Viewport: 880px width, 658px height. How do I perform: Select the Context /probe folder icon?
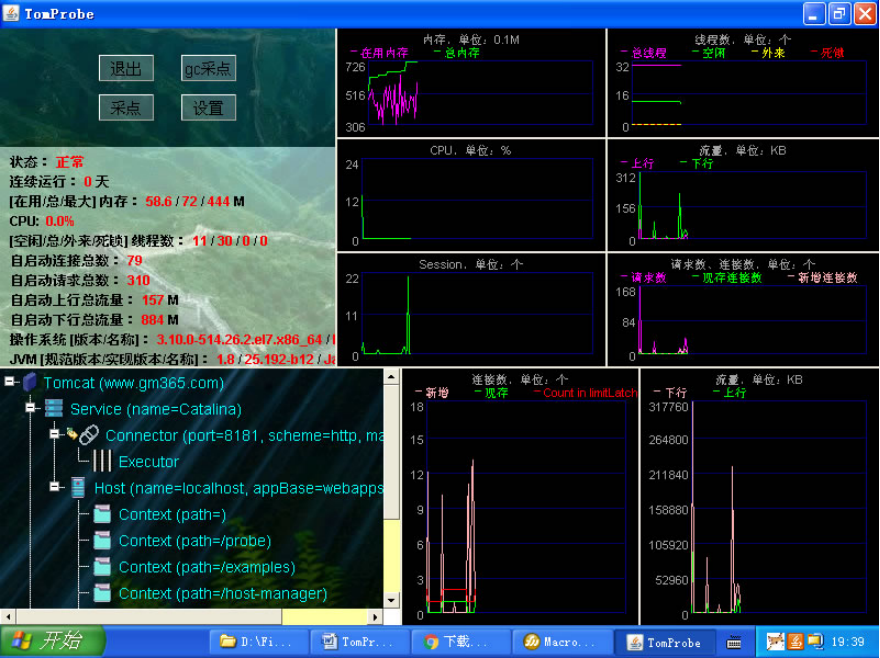(x=102, y=540)
